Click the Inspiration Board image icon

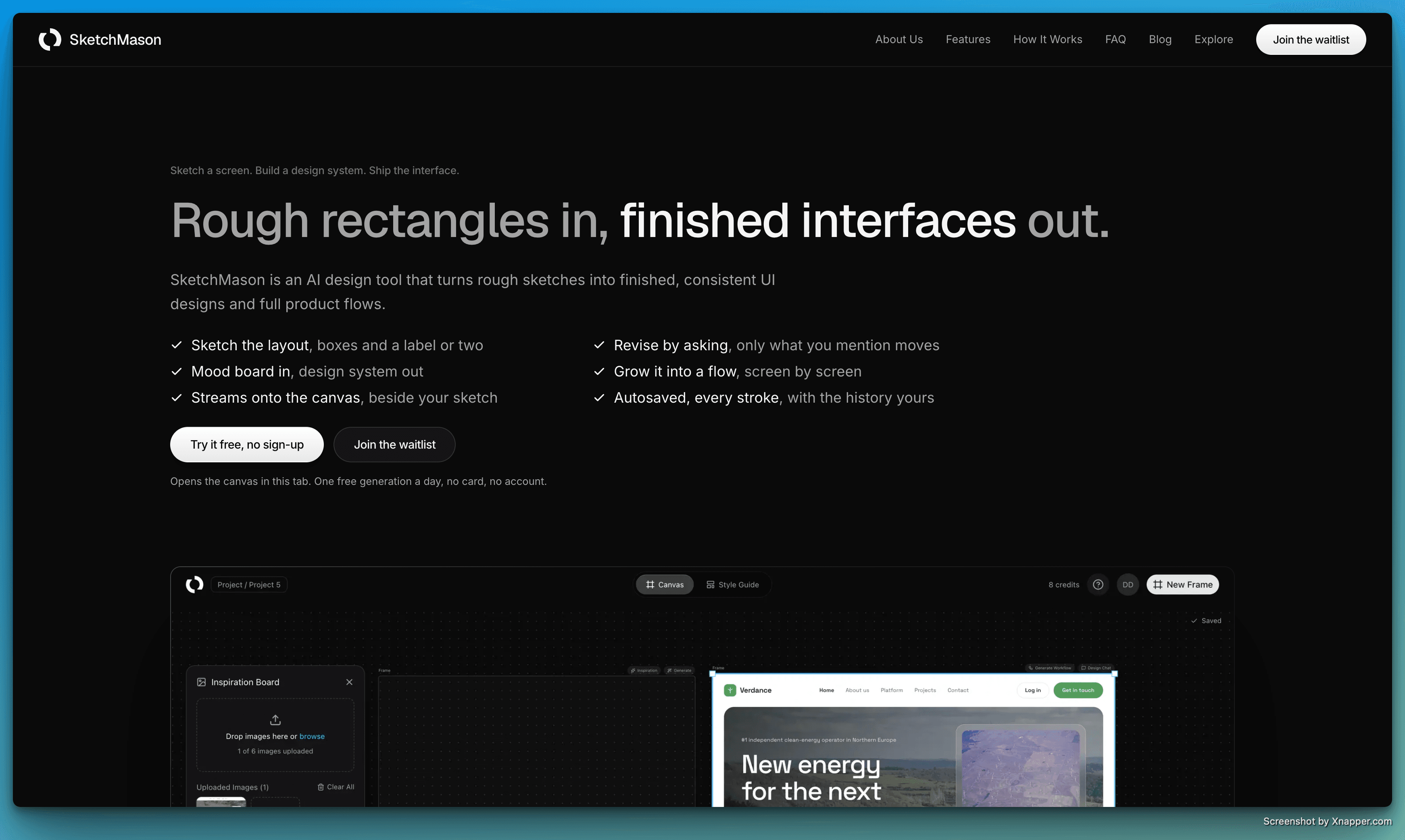click(x=201, y=682)
